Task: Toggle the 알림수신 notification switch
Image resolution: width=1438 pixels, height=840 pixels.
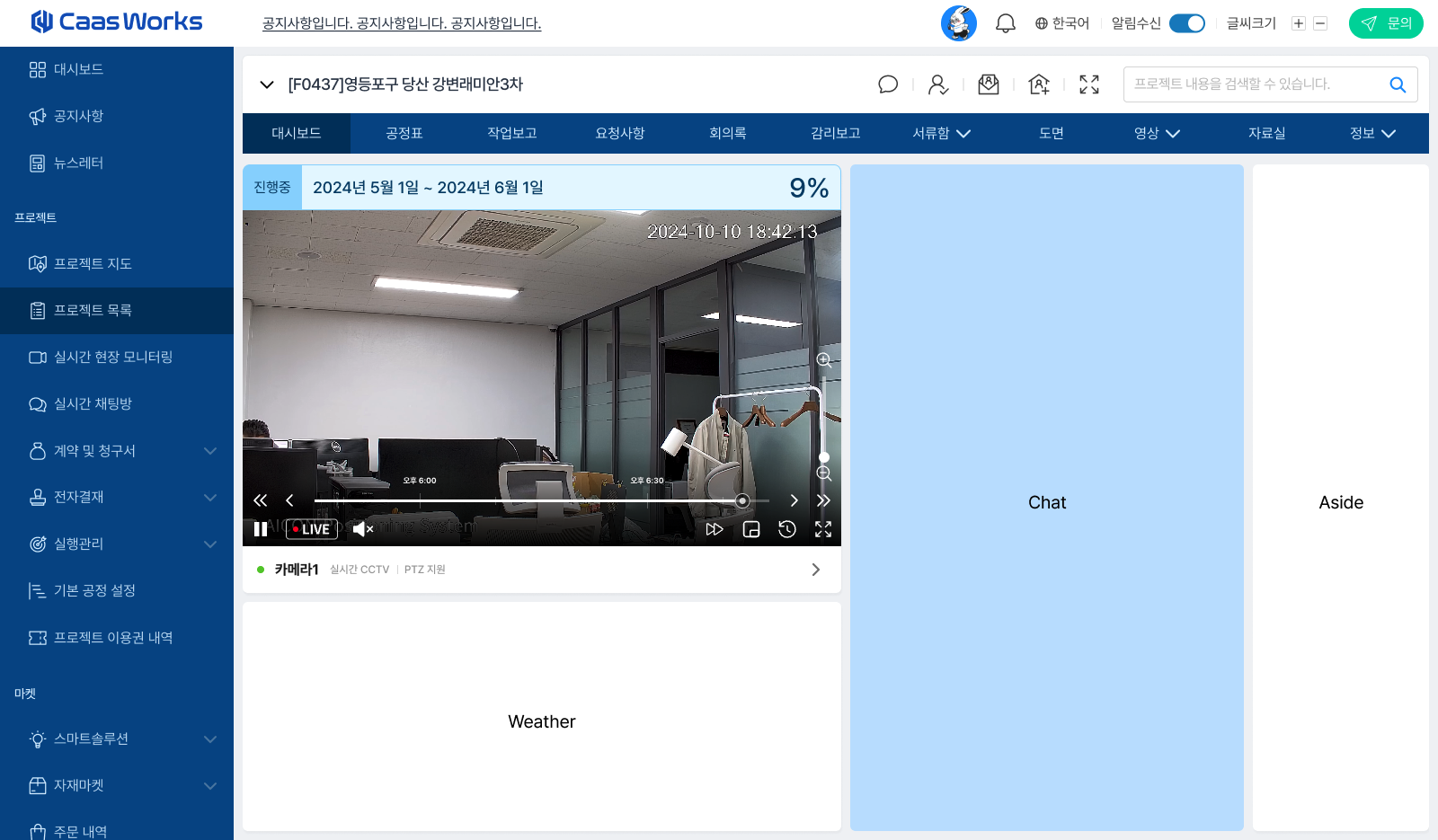Action: [1186, 23]
